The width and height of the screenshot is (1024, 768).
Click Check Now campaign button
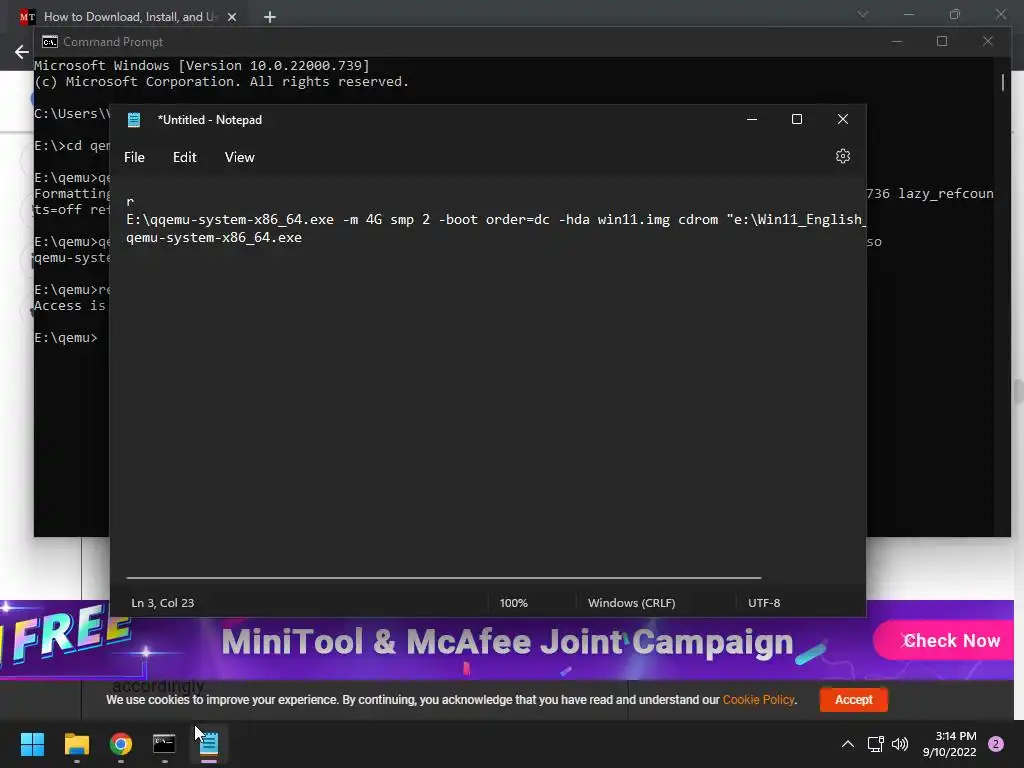pyautogui.click(x=944, y=640)
